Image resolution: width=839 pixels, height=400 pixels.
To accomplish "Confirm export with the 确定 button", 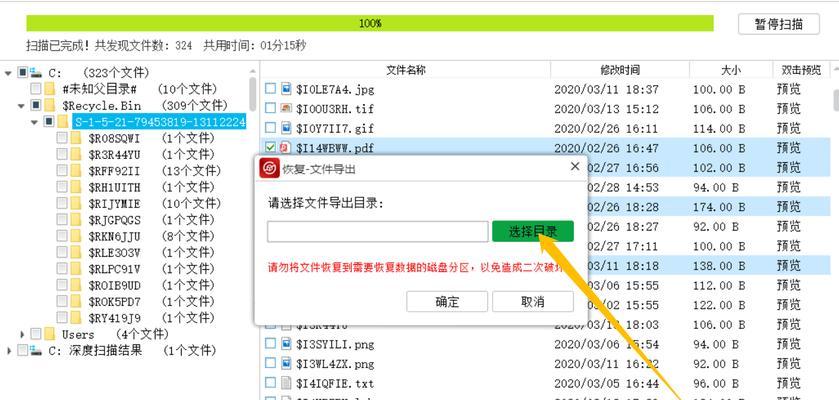I will tap(447, 302).
